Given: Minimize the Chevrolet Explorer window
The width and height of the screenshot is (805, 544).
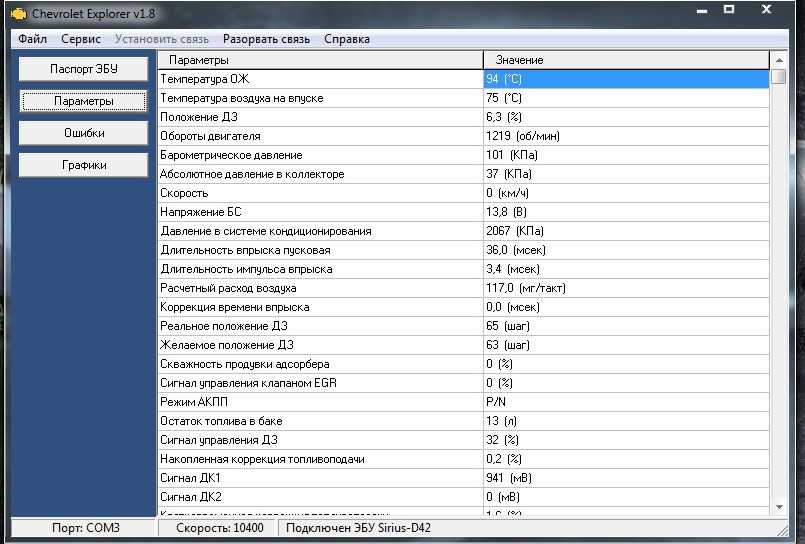Looking at the screenshot, I should click(702, 10).
